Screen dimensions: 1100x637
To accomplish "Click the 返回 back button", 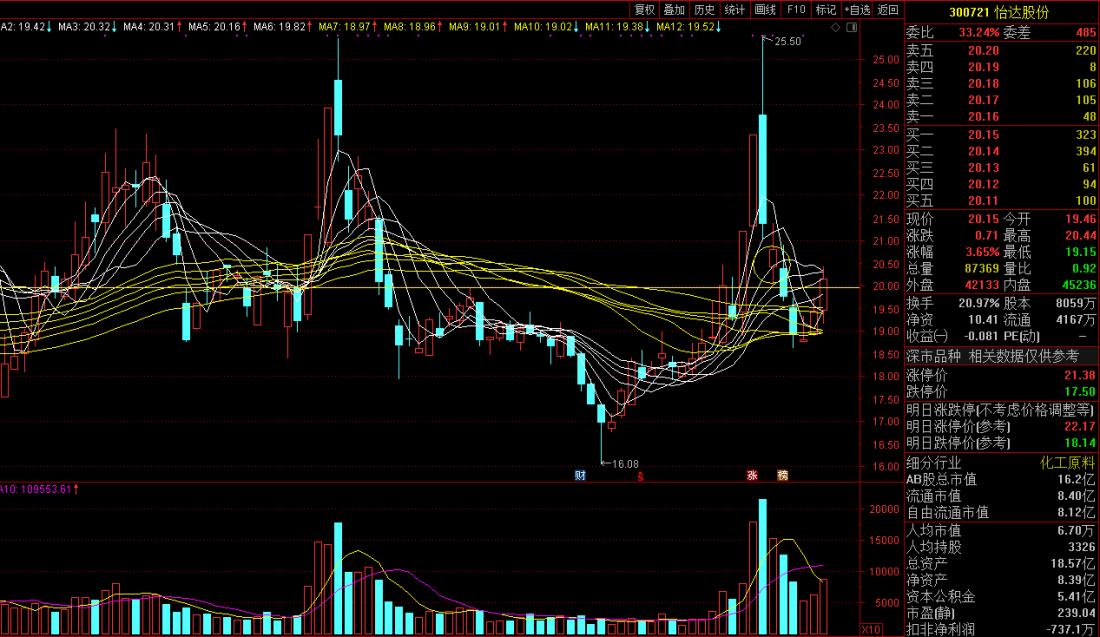I will (x=888, y=9).
